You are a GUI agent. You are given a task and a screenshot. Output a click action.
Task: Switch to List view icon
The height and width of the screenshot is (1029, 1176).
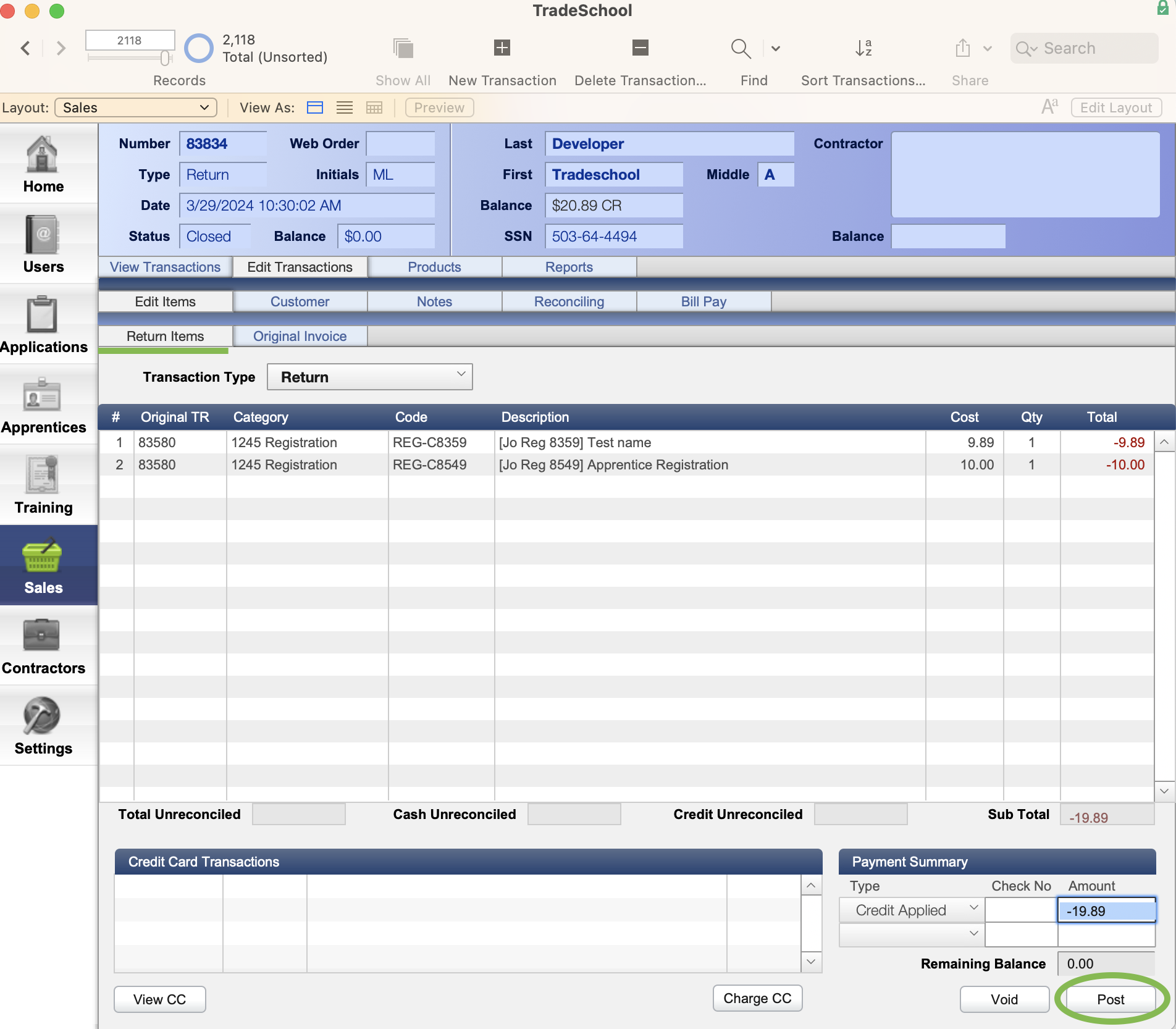point(345,107)
